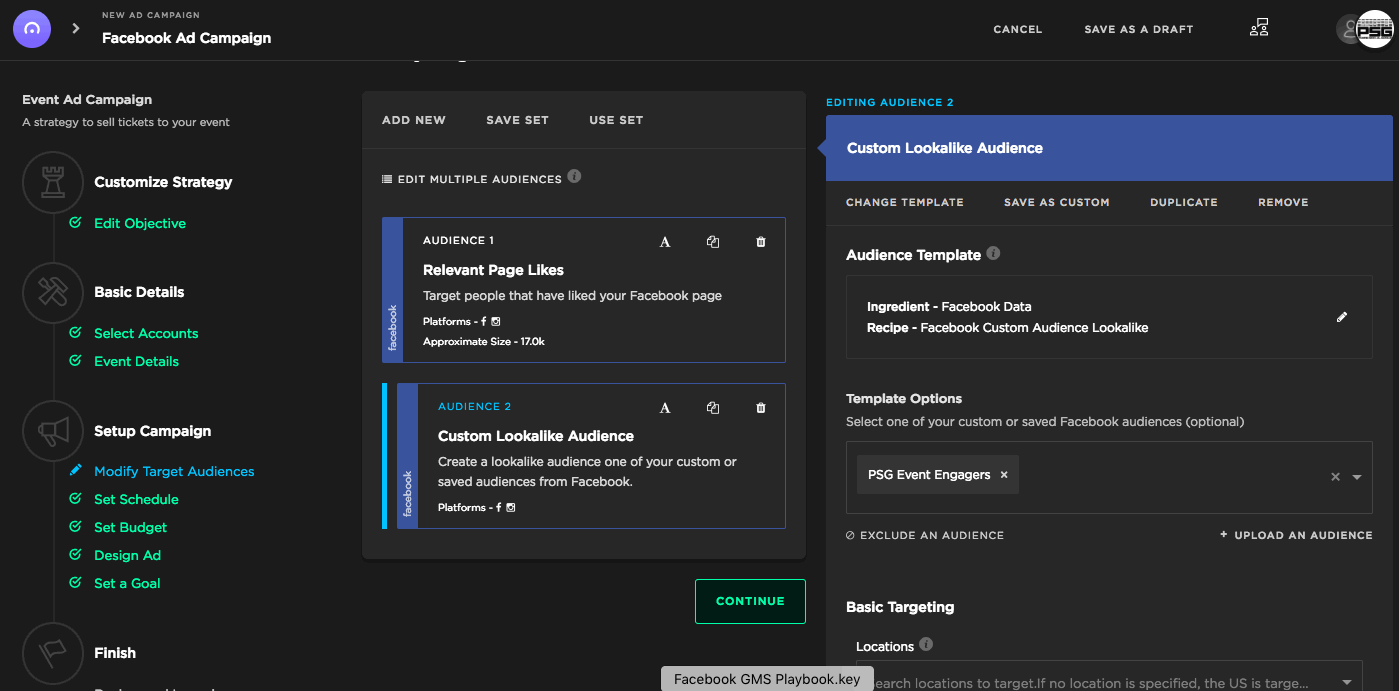1399x691 pixels.
Task: Open the team structure icon in the header
Action: [1259, 29]
